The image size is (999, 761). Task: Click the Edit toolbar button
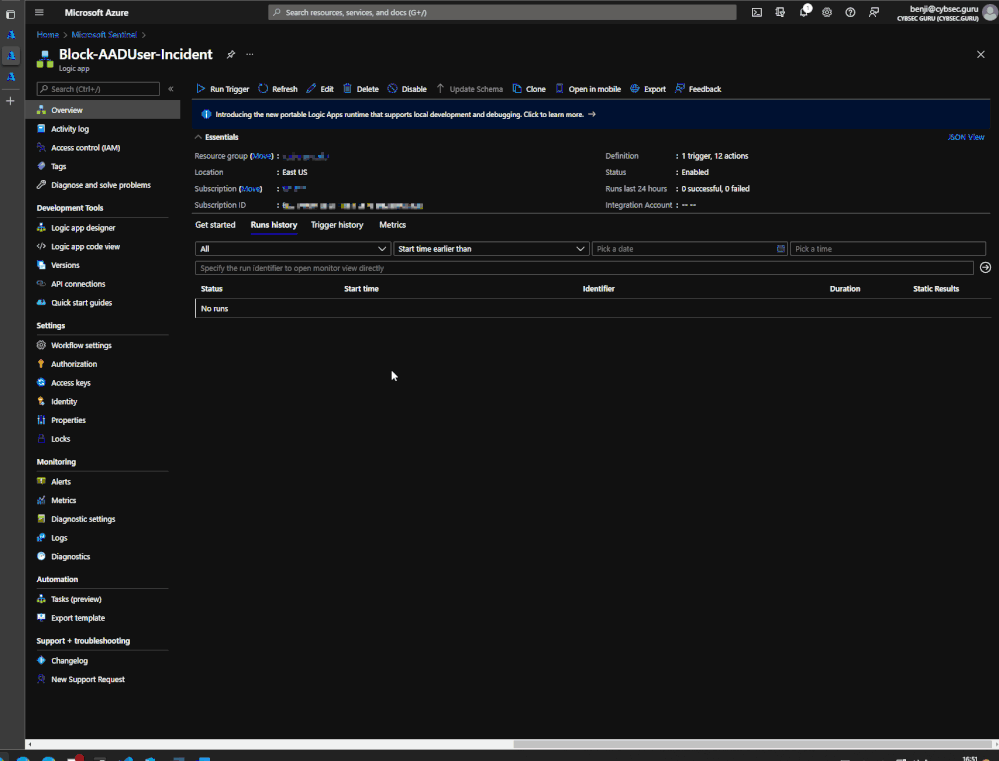pos(320,89)
